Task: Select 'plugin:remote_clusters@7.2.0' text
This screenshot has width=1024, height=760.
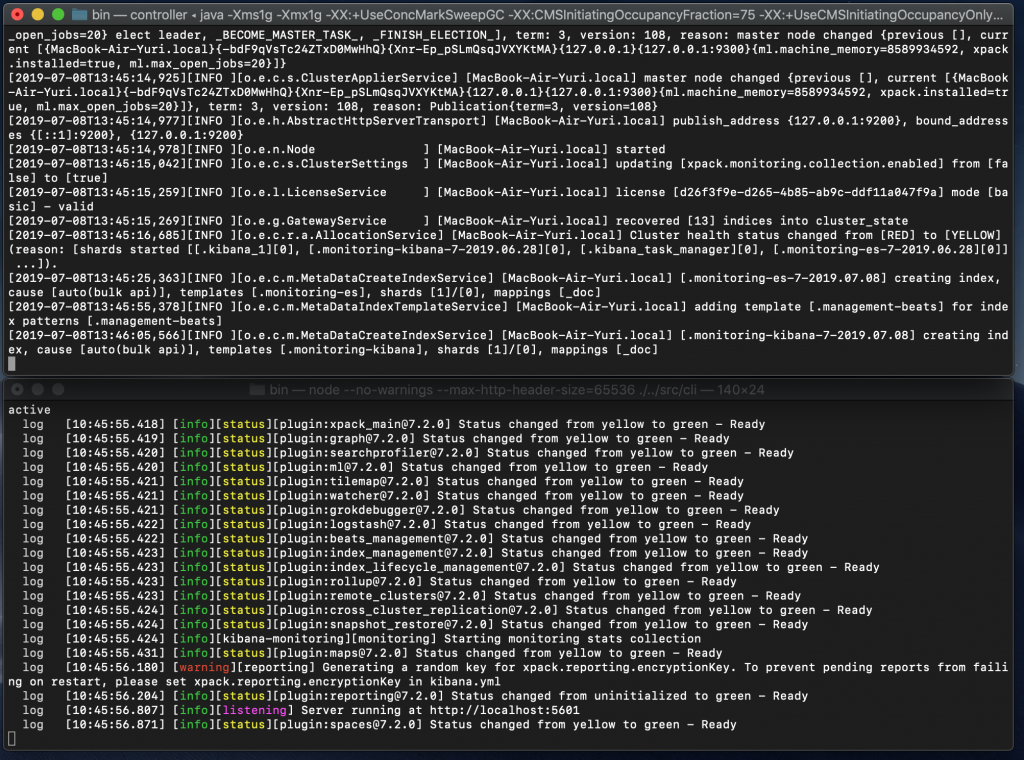Action: 383,596
